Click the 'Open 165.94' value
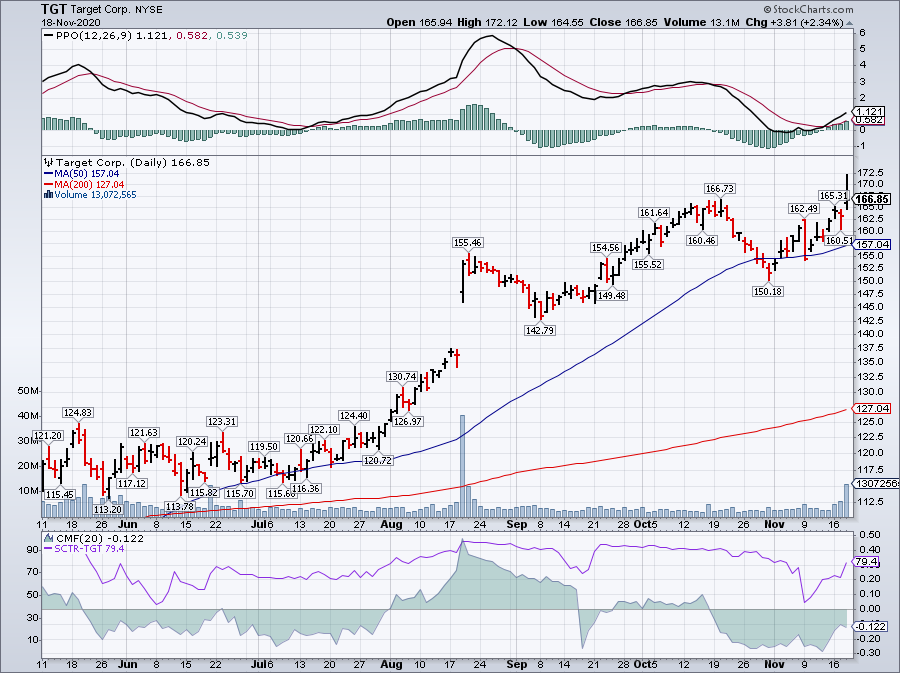The width and height of the screenshot is (900, 673). 420,22
